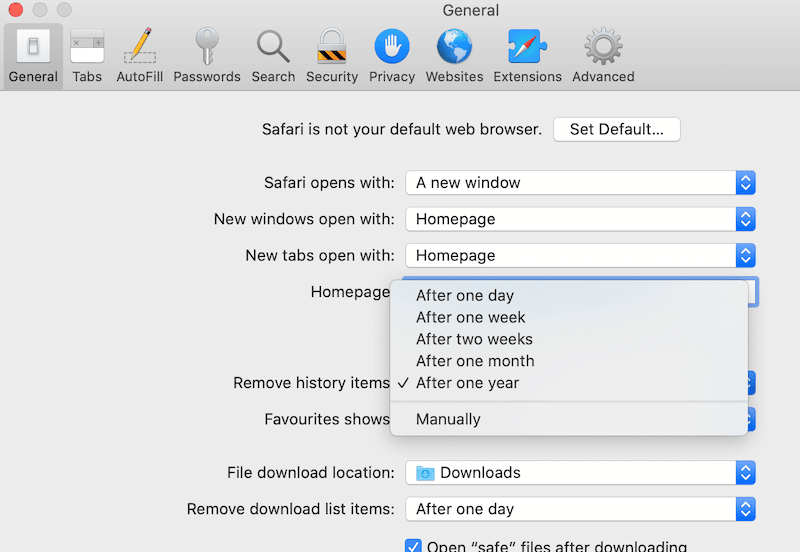
Task: Expand the Remove download list items dropdown
Action: point(580,509)
